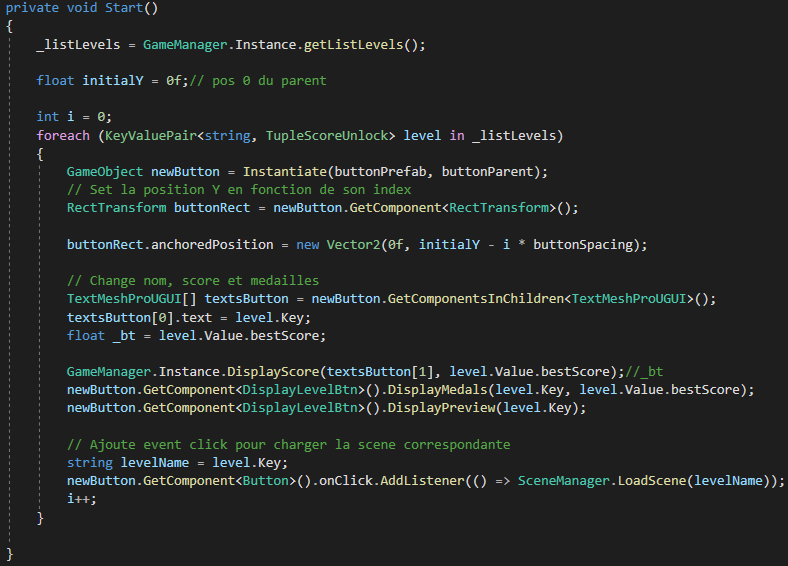Click the foreach keyword
Image resolution: width=788 pixels, height=566 pixels.
[63, 136]
